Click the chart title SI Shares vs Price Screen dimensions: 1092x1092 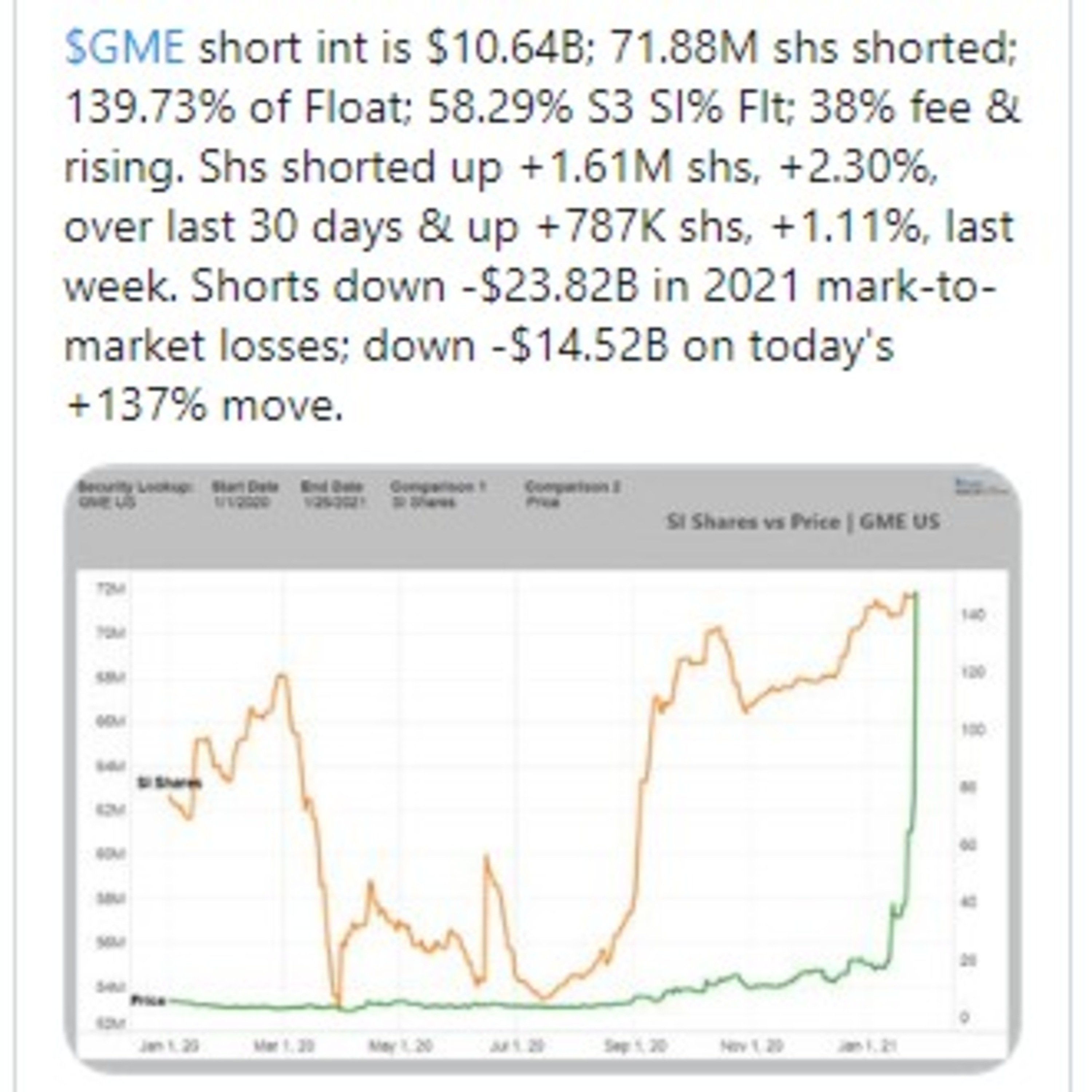[803, 521]
